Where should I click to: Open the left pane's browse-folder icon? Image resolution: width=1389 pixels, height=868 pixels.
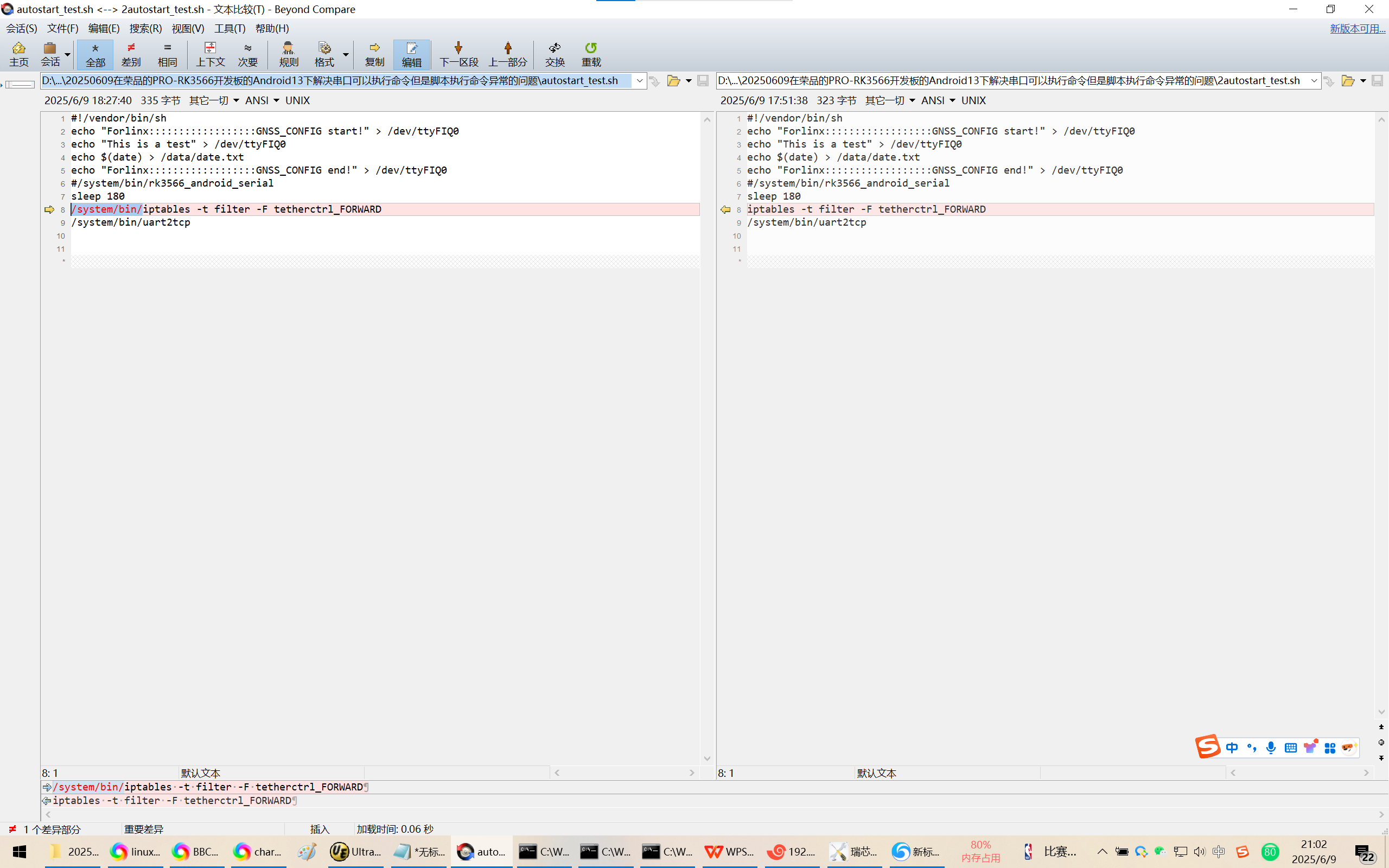coord(673,81)
